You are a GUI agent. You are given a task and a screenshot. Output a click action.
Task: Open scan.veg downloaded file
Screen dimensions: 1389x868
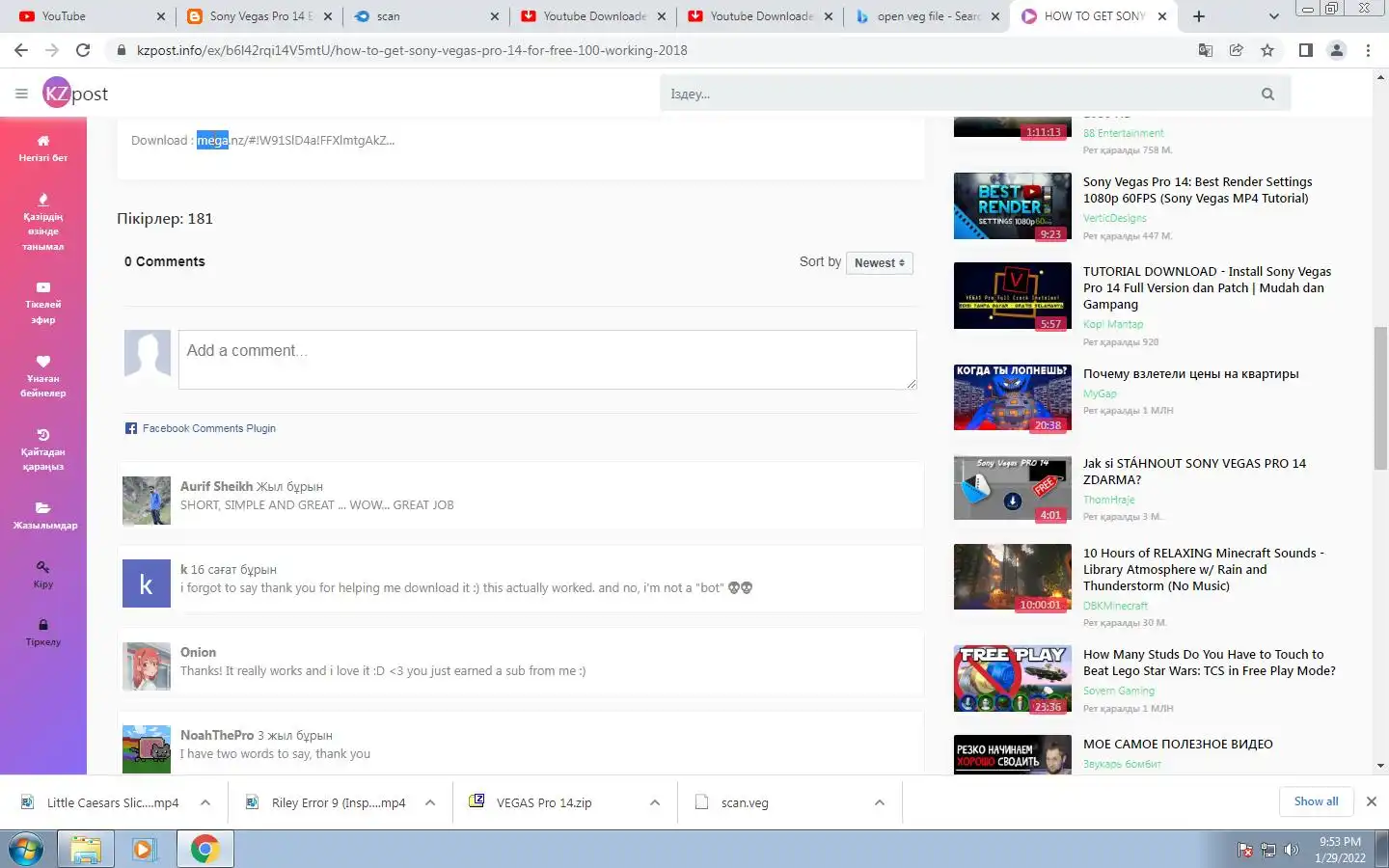tap(745, 802)
